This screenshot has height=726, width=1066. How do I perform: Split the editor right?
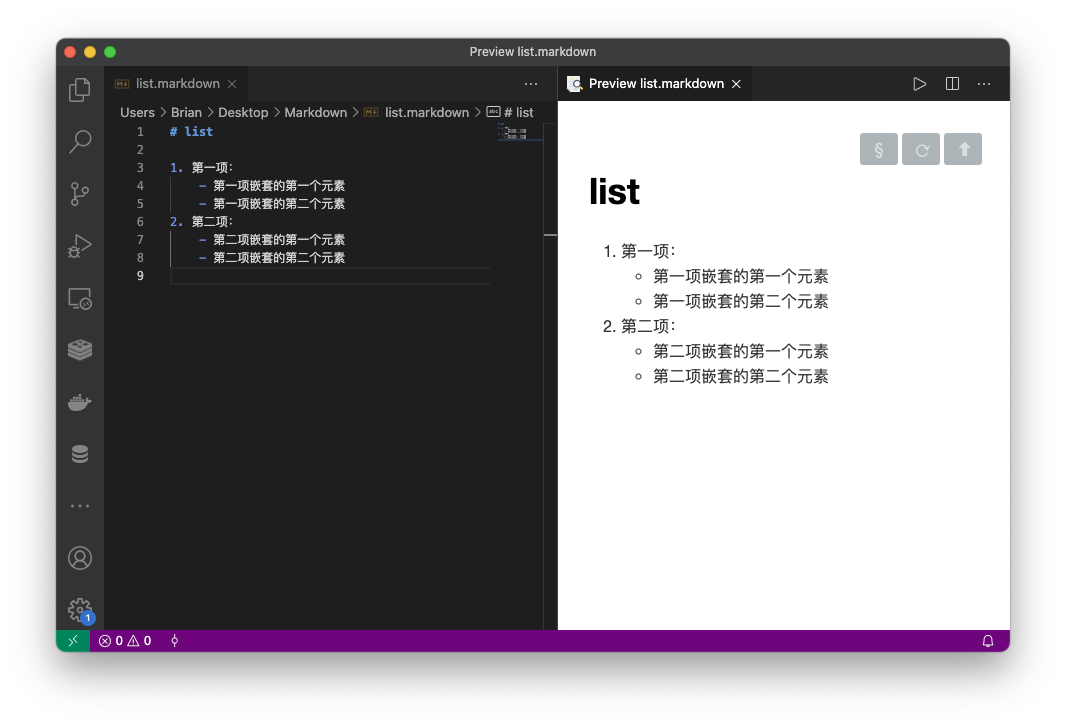952,84
